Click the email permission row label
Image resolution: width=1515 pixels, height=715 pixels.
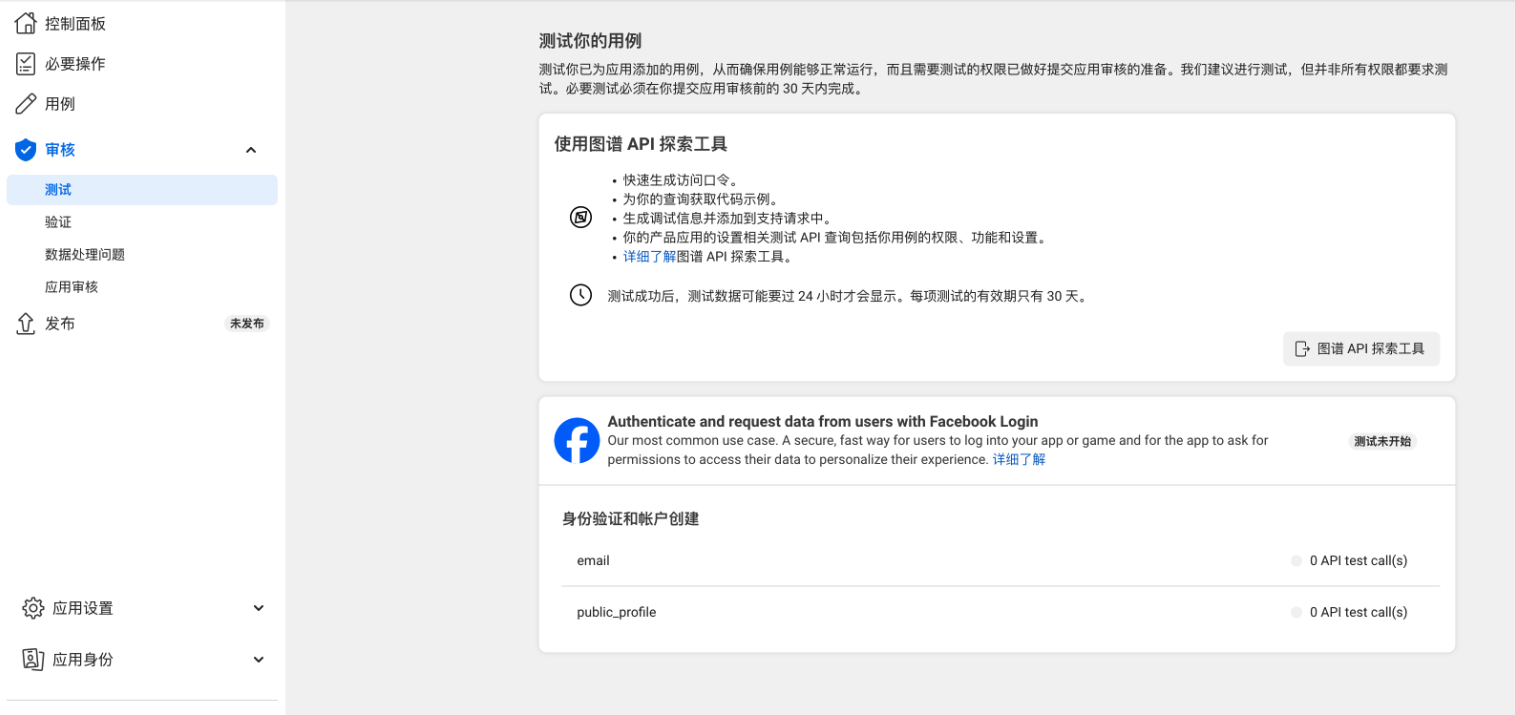(593, 561)
